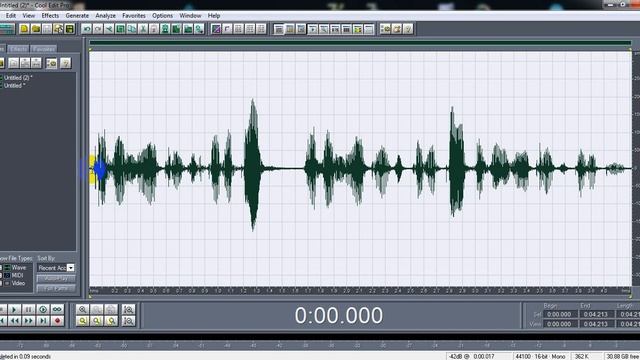This screenshot has height=360, width=640.
Task: Open a file with the folder toolbar icon
Action: [36, 29]
